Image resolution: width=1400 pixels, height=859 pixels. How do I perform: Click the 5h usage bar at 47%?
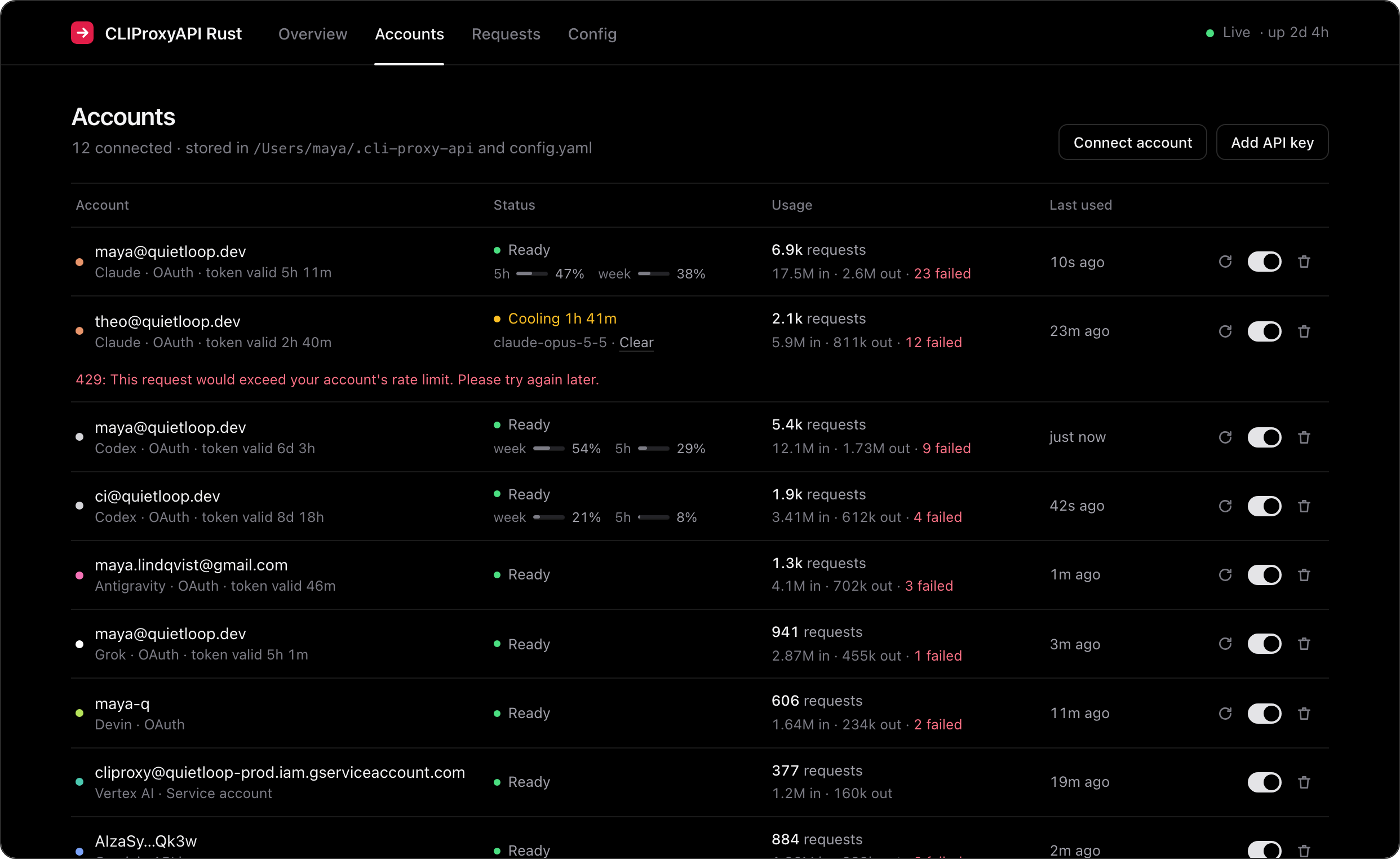tap(532, 274)
